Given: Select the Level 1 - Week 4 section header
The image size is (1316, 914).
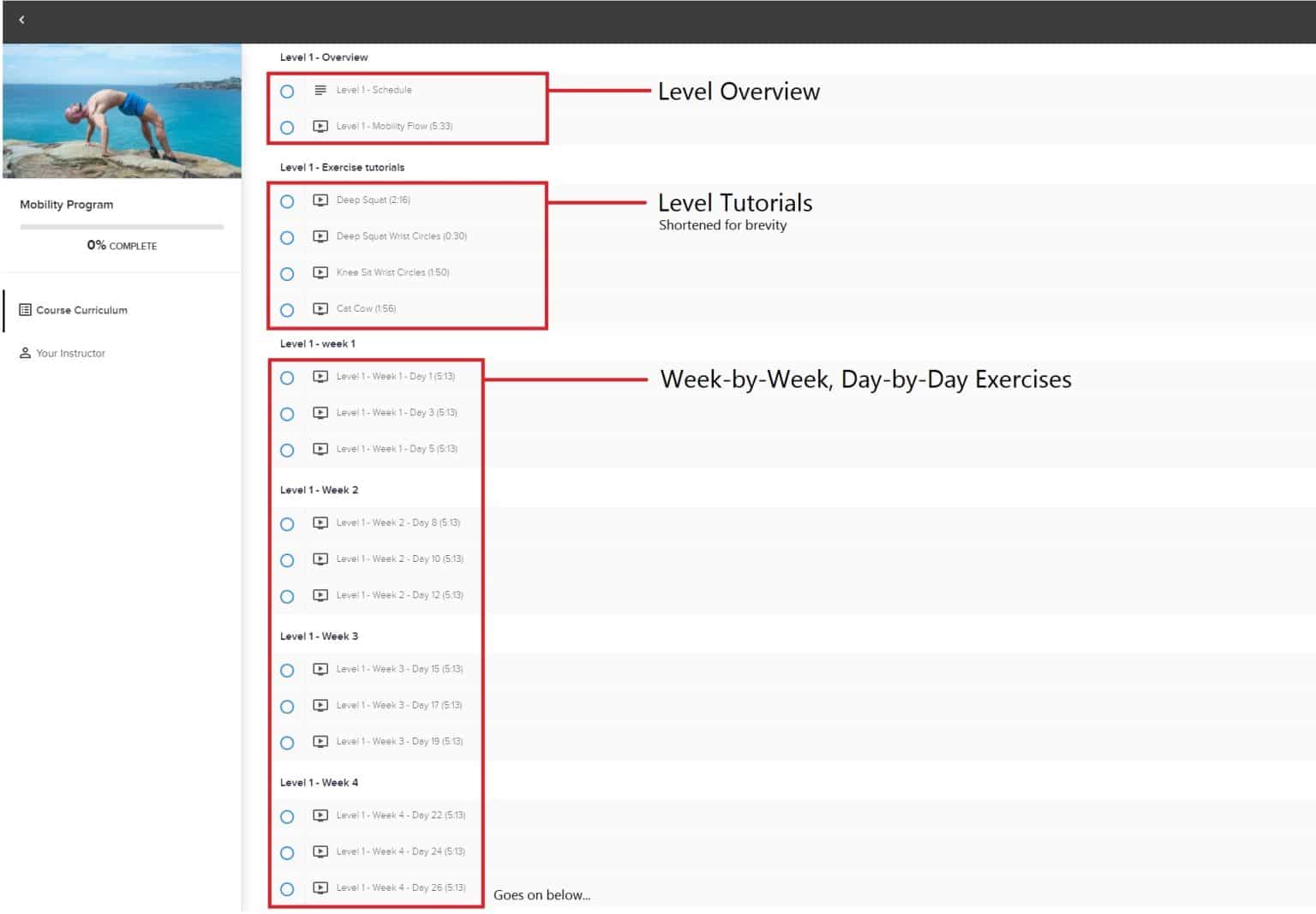Looking at the screenshot, I should [319, 783].
